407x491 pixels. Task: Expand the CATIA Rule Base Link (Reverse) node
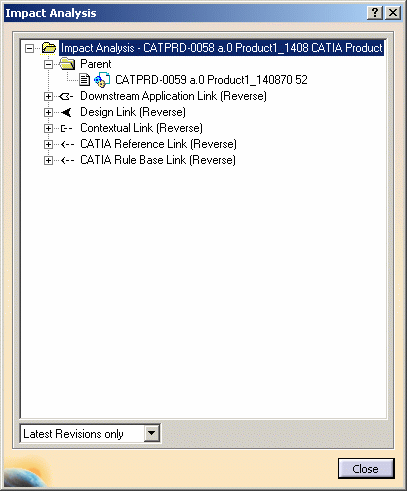click(x=48, y=160)
